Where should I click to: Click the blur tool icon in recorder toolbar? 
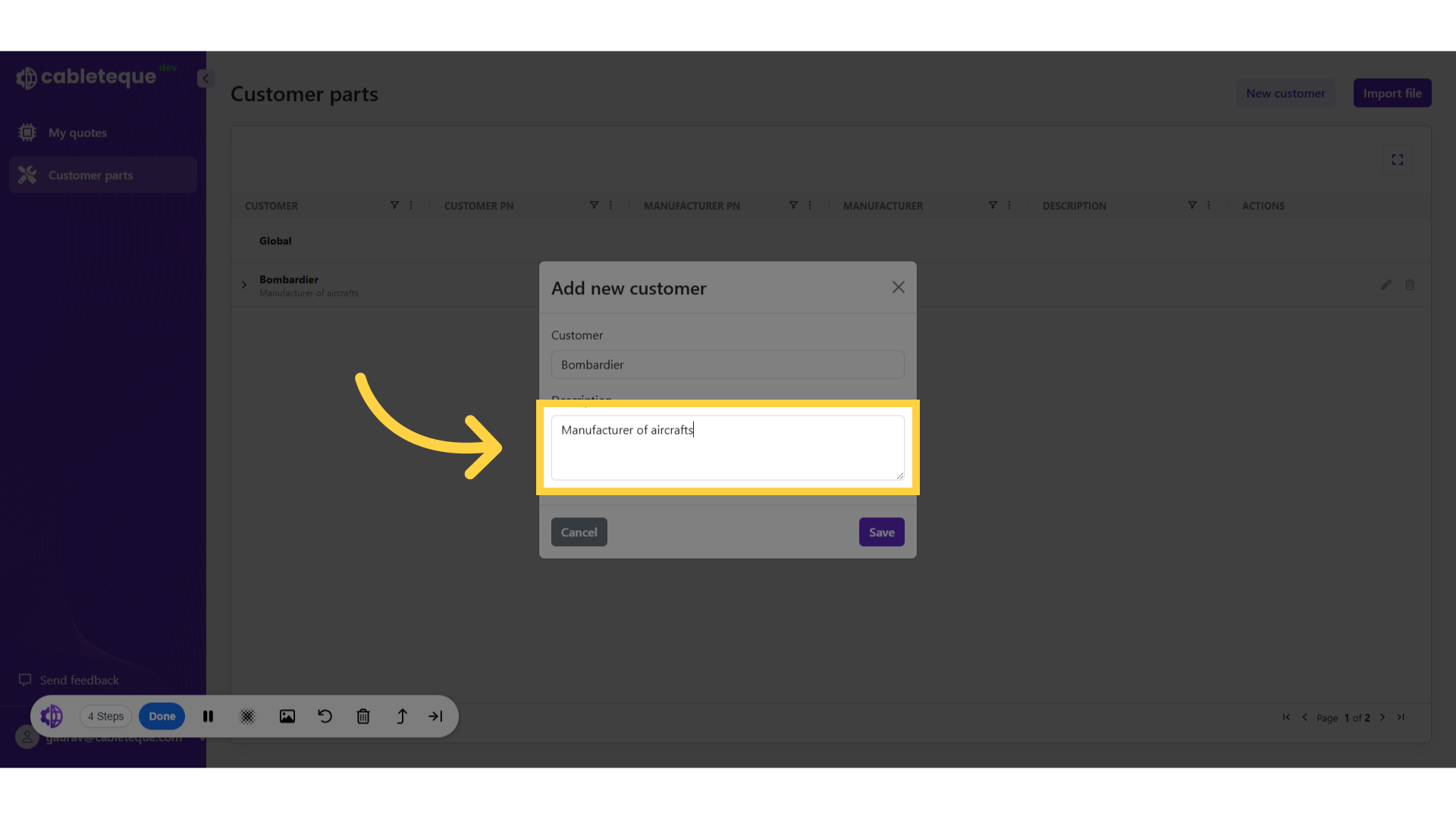tap(247, 716)
